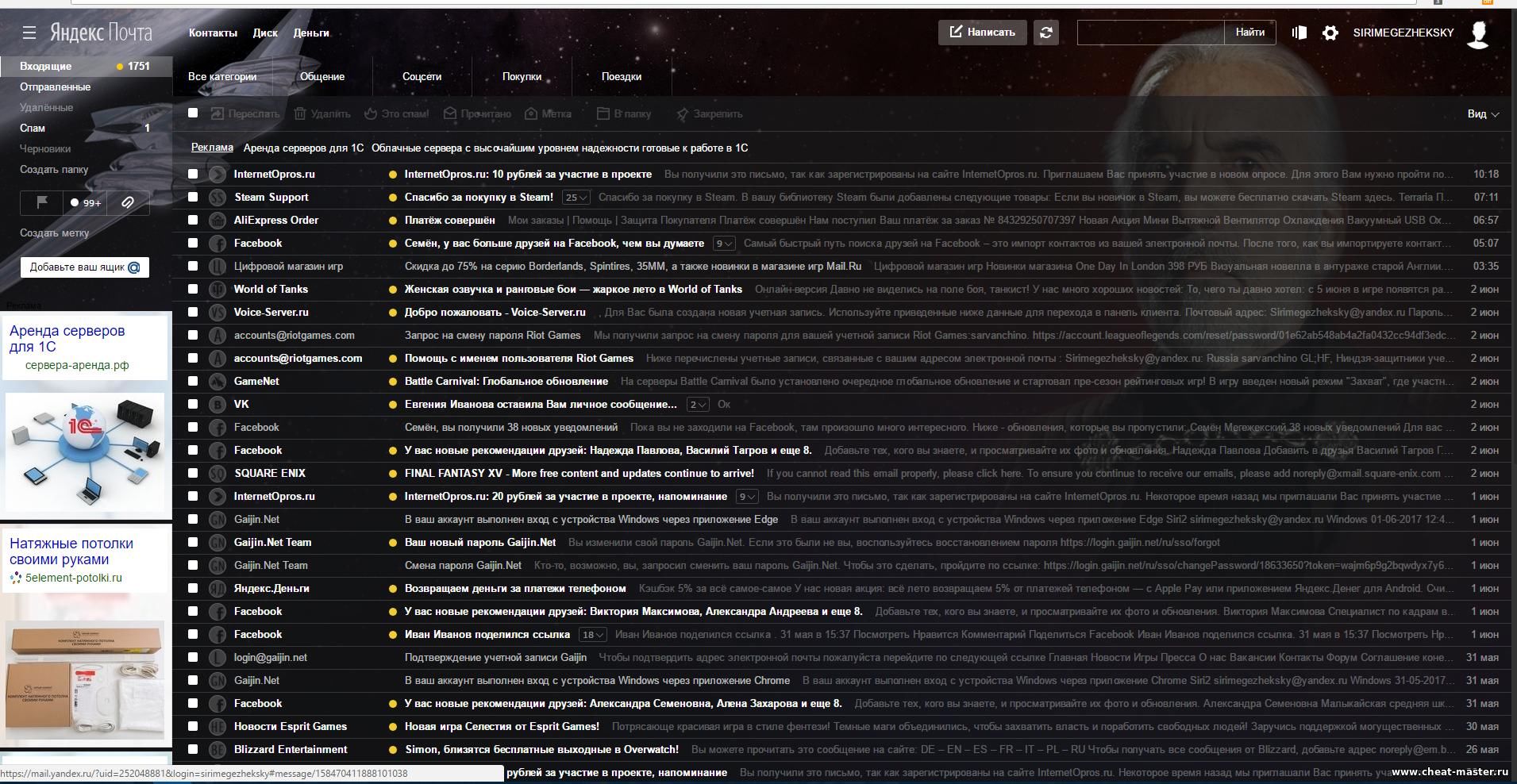Click the Найти search button
Viewport: 1517px width, 784px height.
point(1250,33)
